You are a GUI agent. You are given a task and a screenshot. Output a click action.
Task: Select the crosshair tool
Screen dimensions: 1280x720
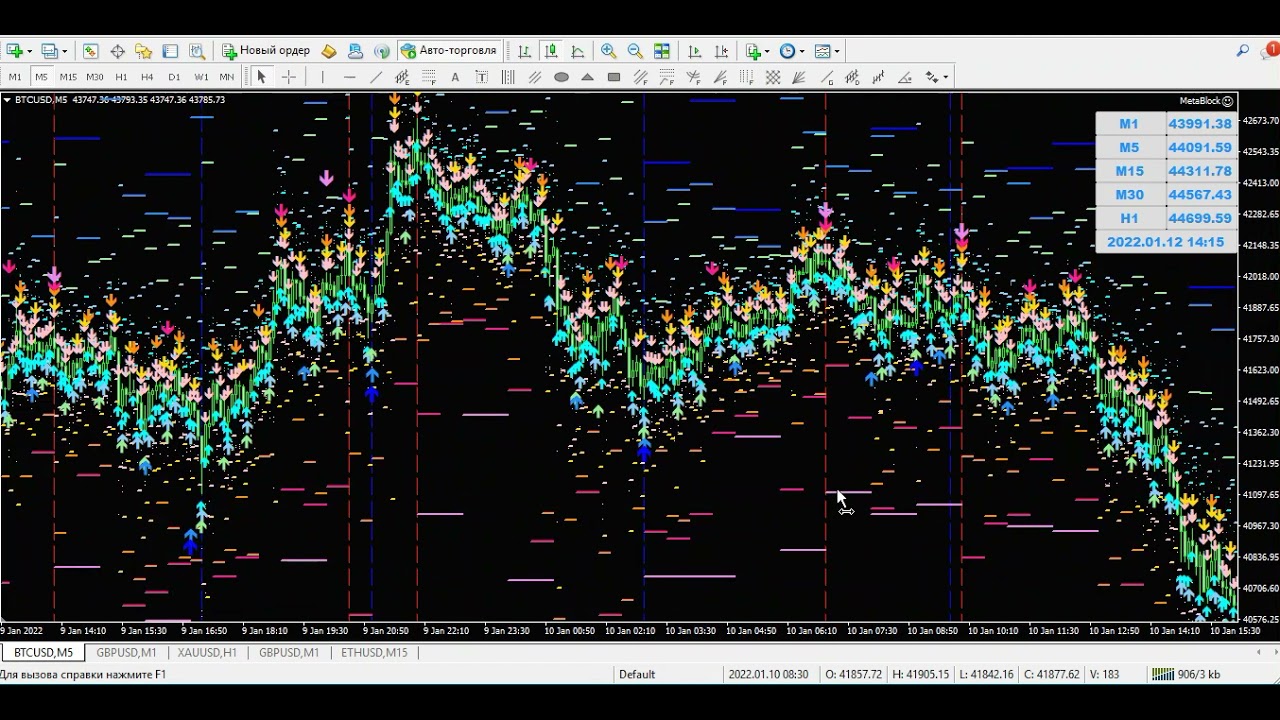click(289, 77)
